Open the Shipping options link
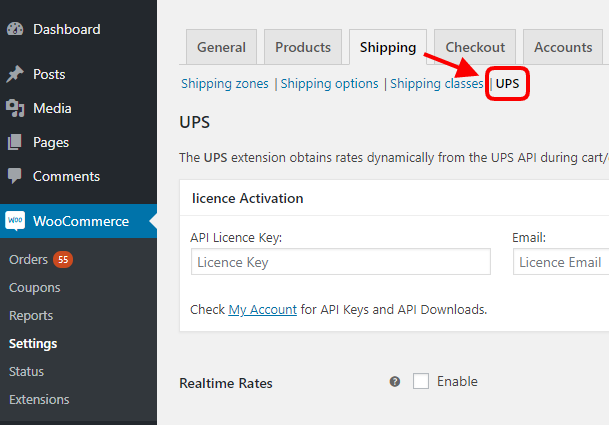Screen dimensions: 609x425 329,84
